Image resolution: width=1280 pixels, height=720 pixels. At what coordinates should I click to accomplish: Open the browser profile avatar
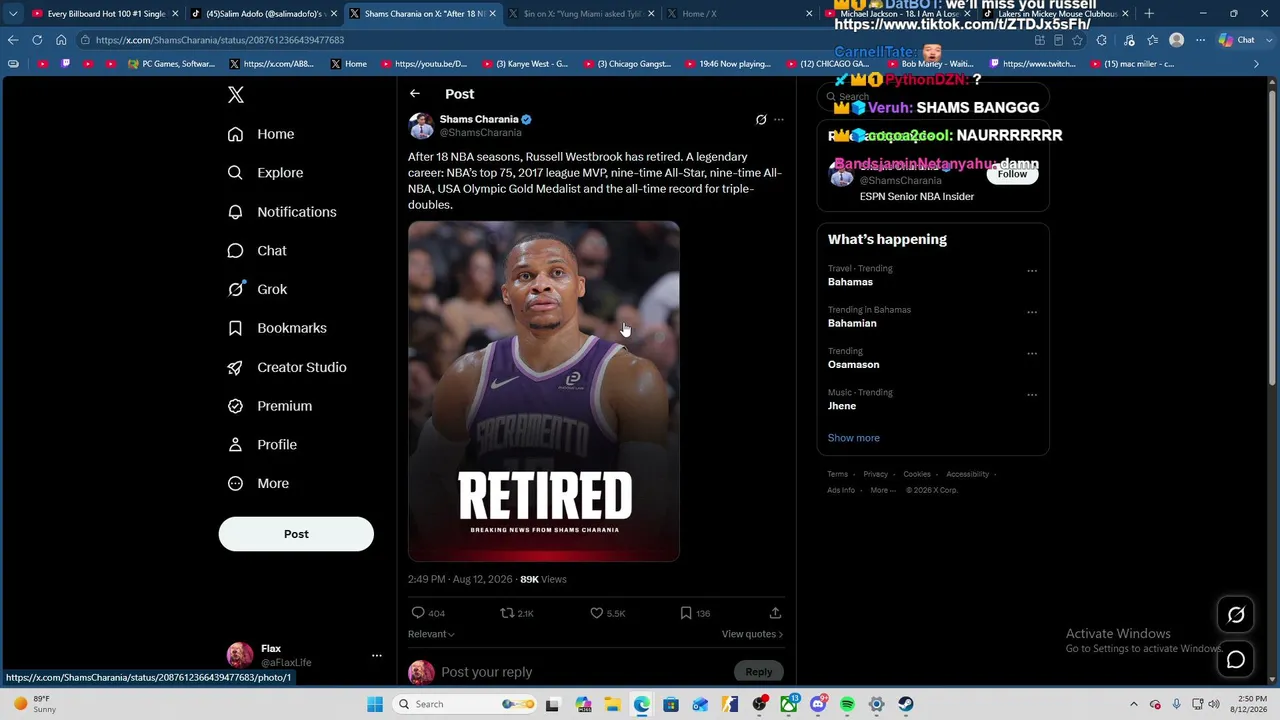click(x=1176, y=40)
